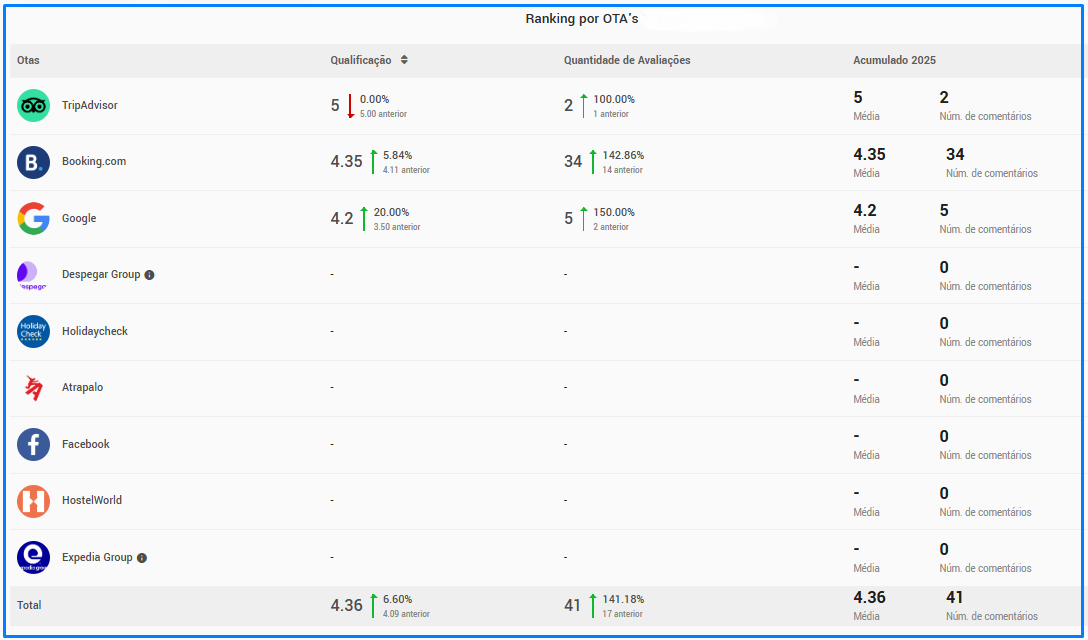This screenshot has height=640, width=1088.
Task: Select the Facebook row name
Action: (x=85, y=445)
